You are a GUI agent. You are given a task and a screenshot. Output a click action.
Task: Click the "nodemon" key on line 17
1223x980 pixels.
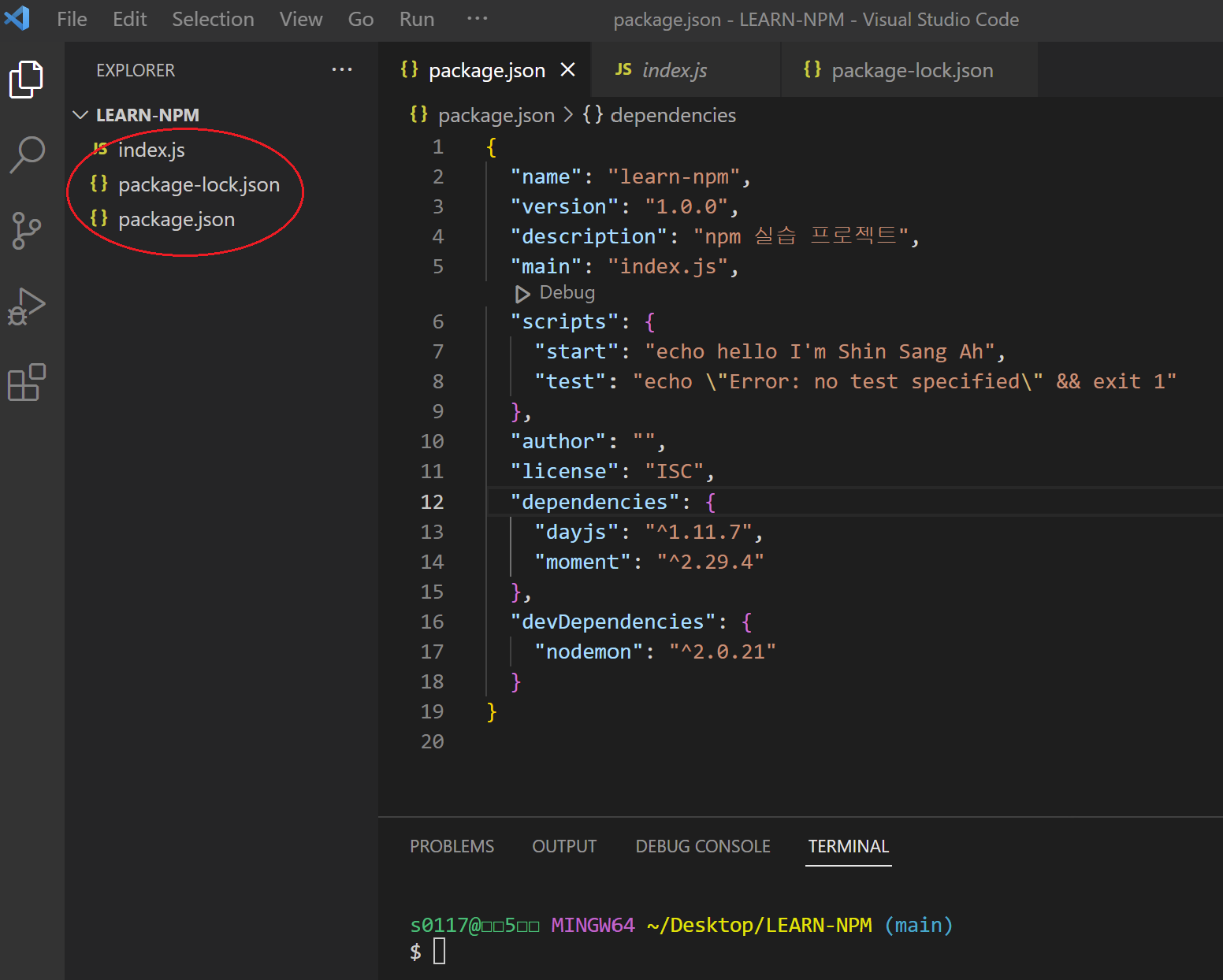coord(589,651)
